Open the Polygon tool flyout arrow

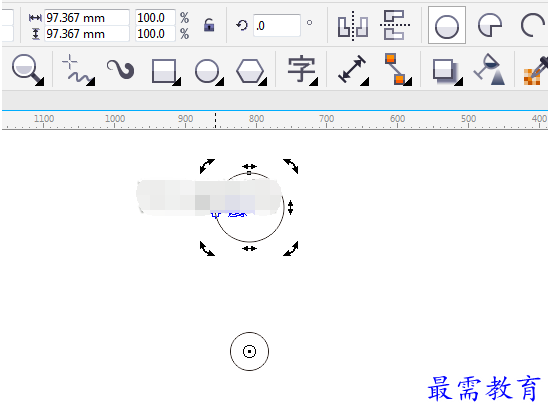click(263, 82)
